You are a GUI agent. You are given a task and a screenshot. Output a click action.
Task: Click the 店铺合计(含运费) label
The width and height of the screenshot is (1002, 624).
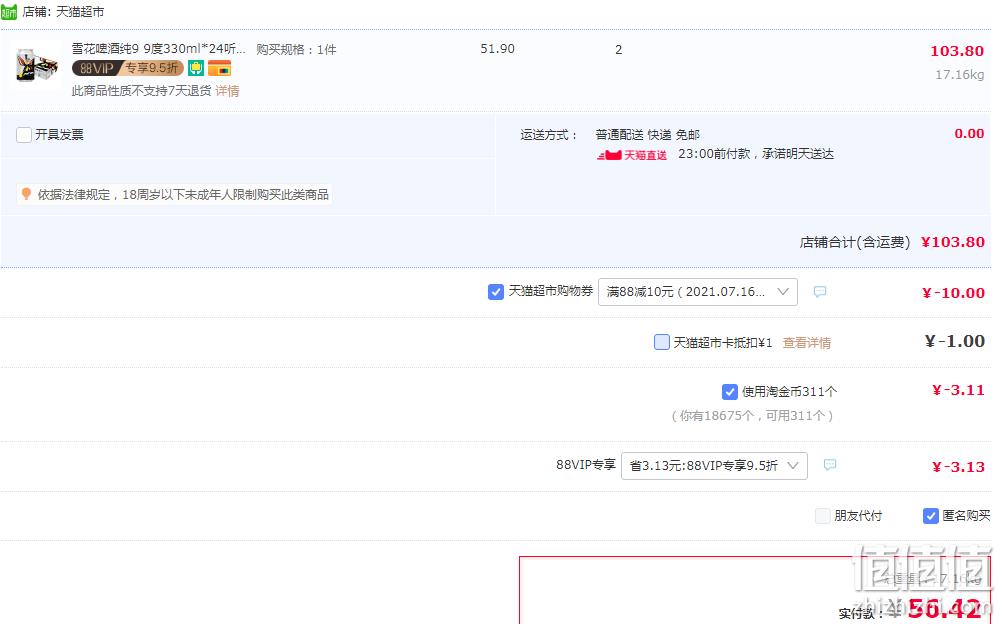point(854,242)
